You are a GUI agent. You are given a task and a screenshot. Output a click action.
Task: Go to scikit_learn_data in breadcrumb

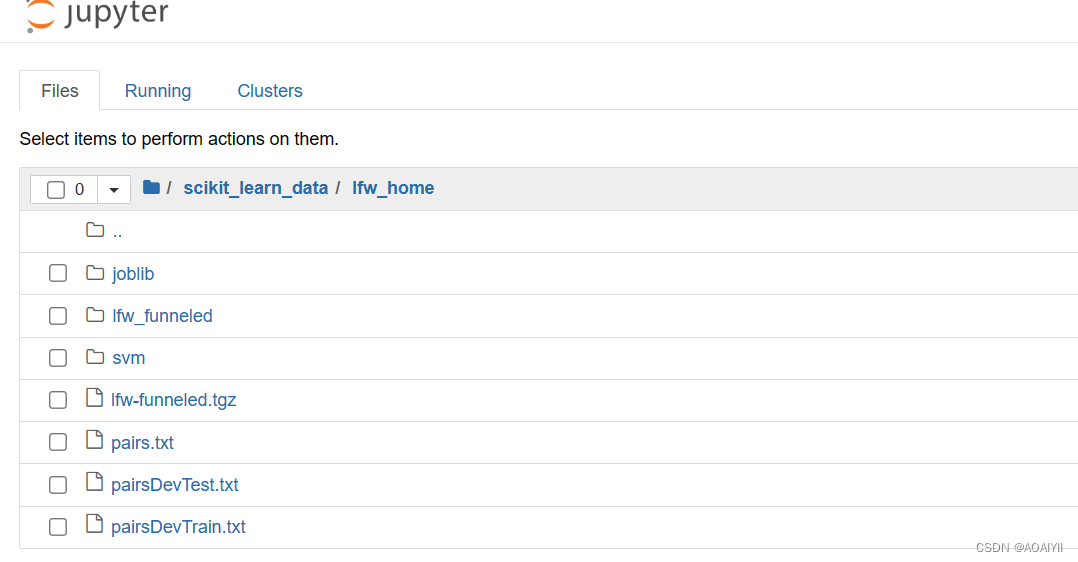pyautogui.click(x=256, y=188)
